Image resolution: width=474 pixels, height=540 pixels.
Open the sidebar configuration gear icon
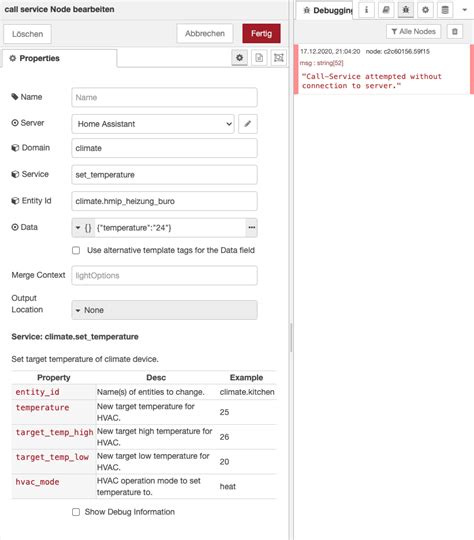coord(425,10)
